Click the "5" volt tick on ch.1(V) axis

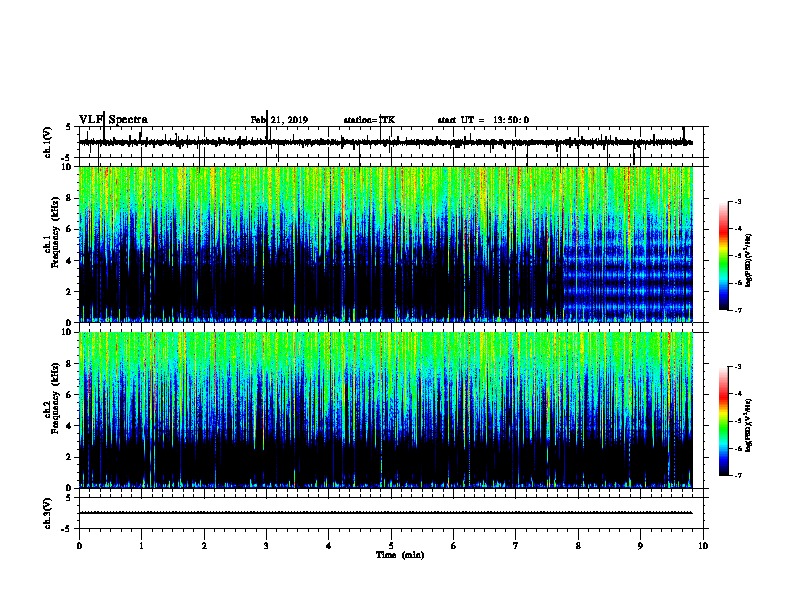68,127
